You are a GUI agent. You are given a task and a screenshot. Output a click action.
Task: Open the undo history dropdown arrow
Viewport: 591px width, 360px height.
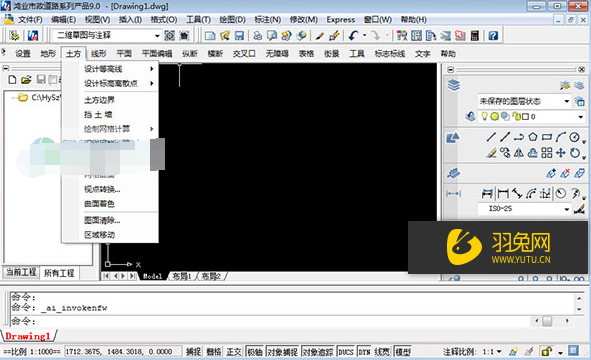[364, 36]
